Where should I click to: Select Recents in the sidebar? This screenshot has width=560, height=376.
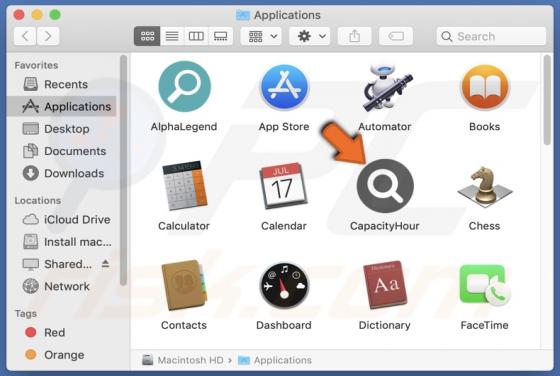click(61, 84)
